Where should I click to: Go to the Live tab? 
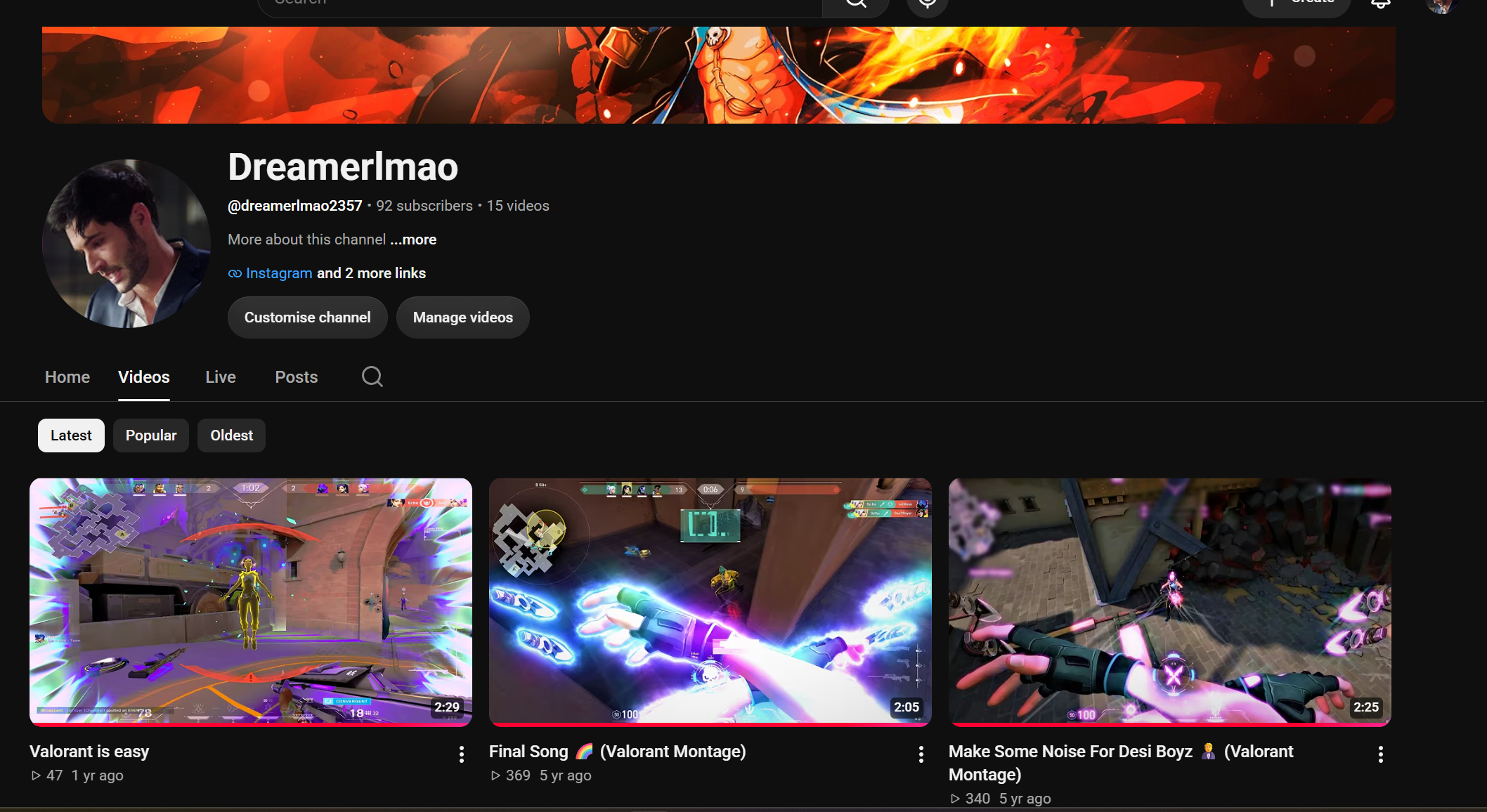click(x=221, y=377)
